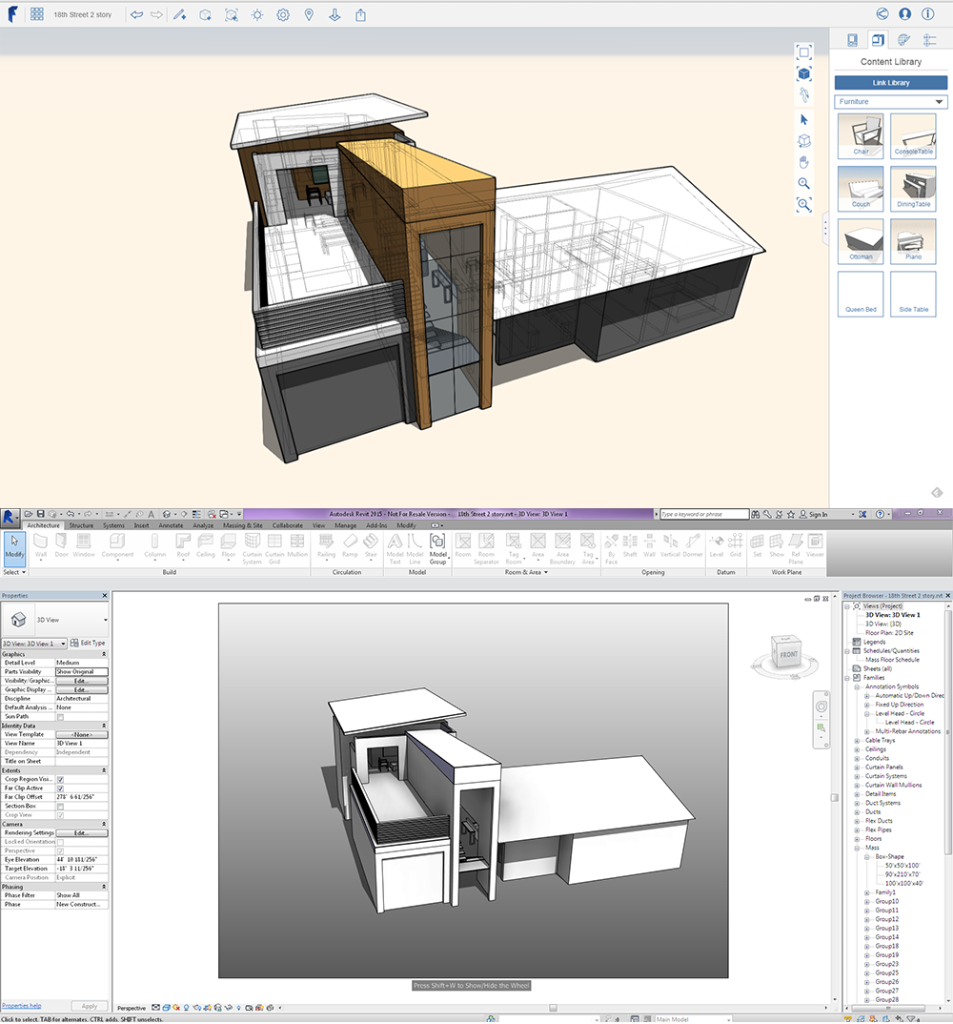Viewport: 953px width, 1024px height.
Task: Click the Stair tool in Revit ribbon
Action: point(371,546)
